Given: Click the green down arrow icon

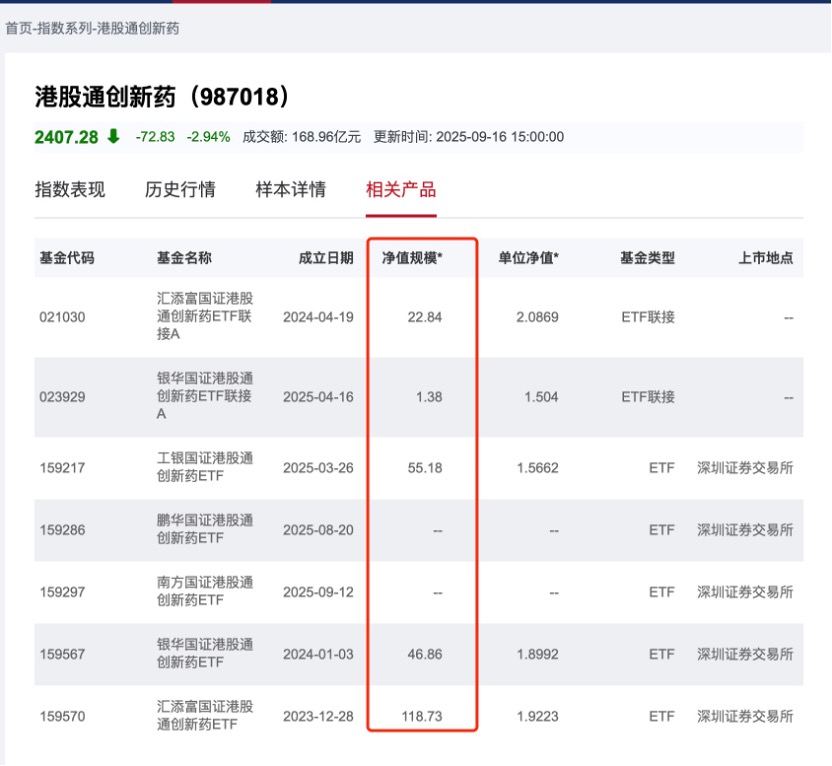Looking at the screenshot, I should click(113, 137).
